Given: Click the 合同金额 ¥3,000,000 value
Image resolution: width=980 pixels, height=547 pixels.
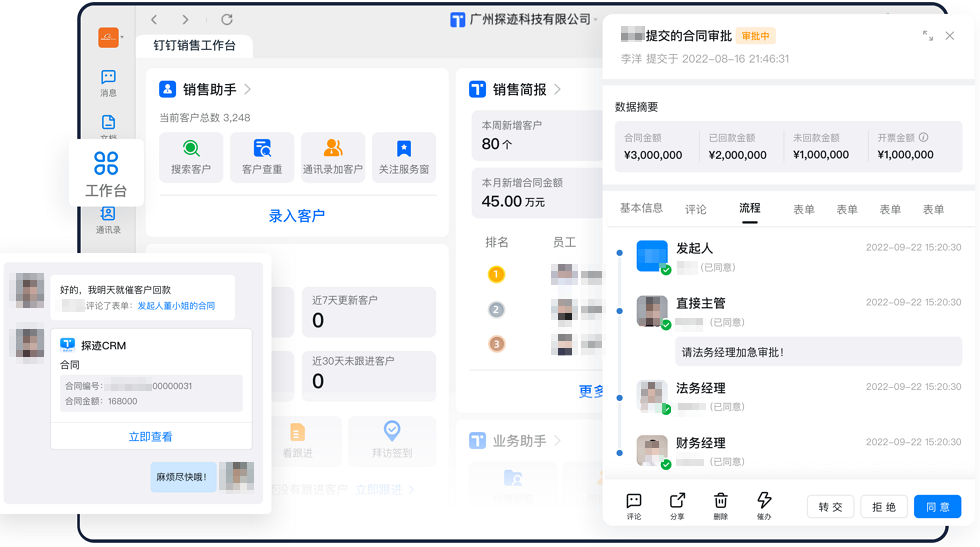Looking at the screenshot, I should click(x=653, y=154).
